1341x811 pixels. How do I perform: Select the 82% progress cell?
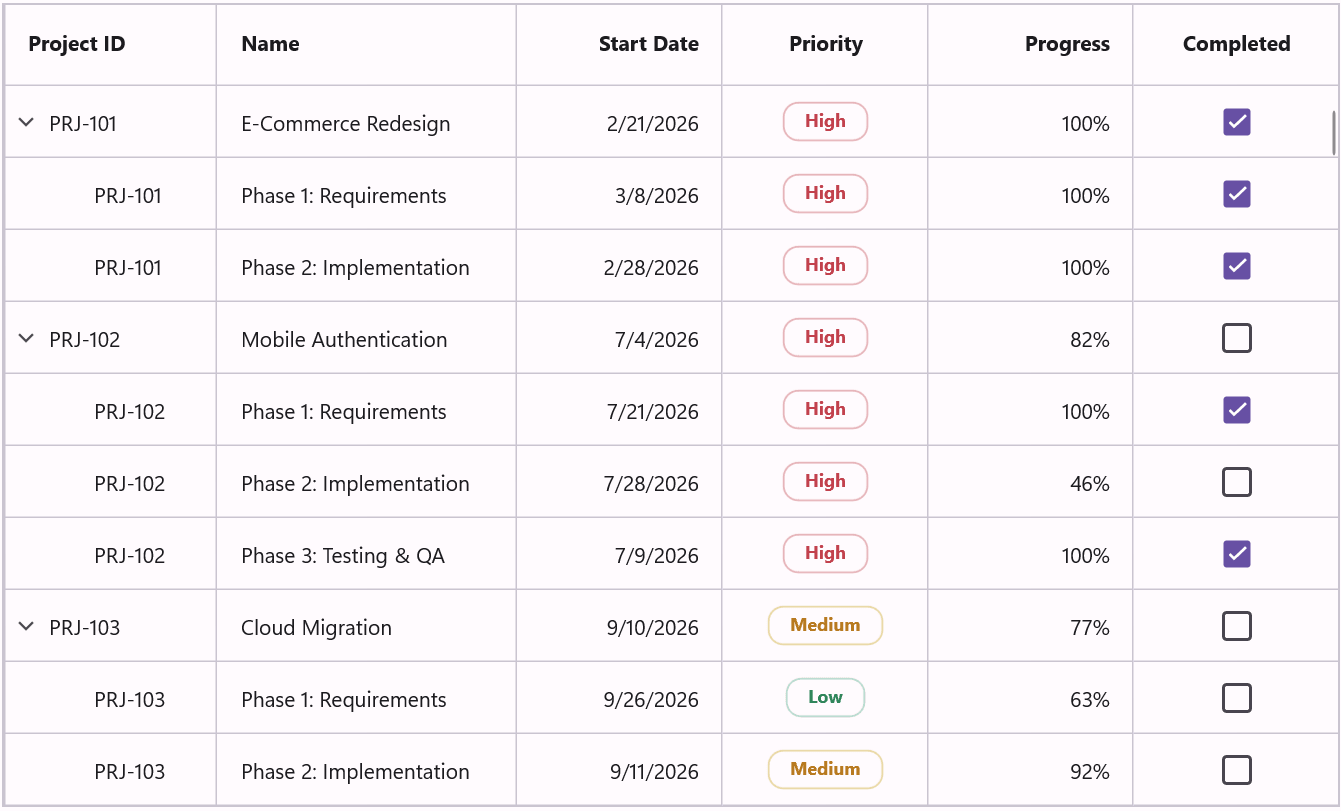1030,338
